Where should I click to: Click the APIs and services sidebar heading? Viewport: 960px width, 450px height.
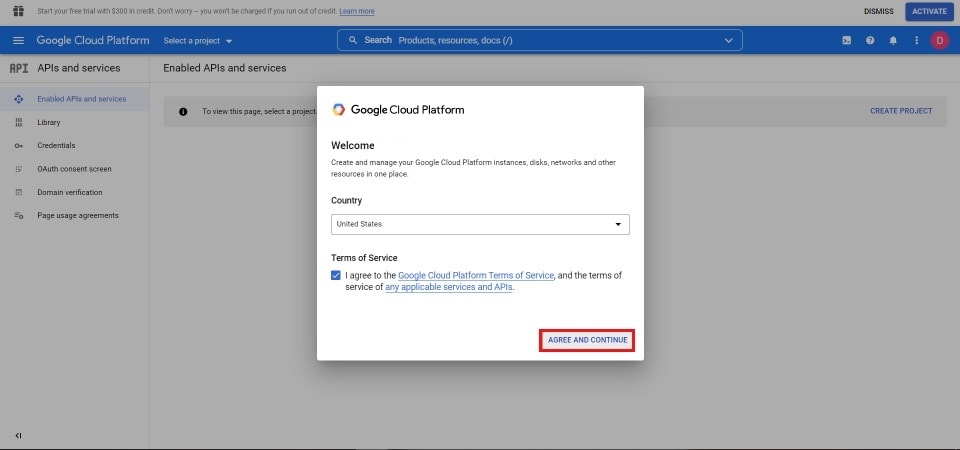click(x=79, y=68)
